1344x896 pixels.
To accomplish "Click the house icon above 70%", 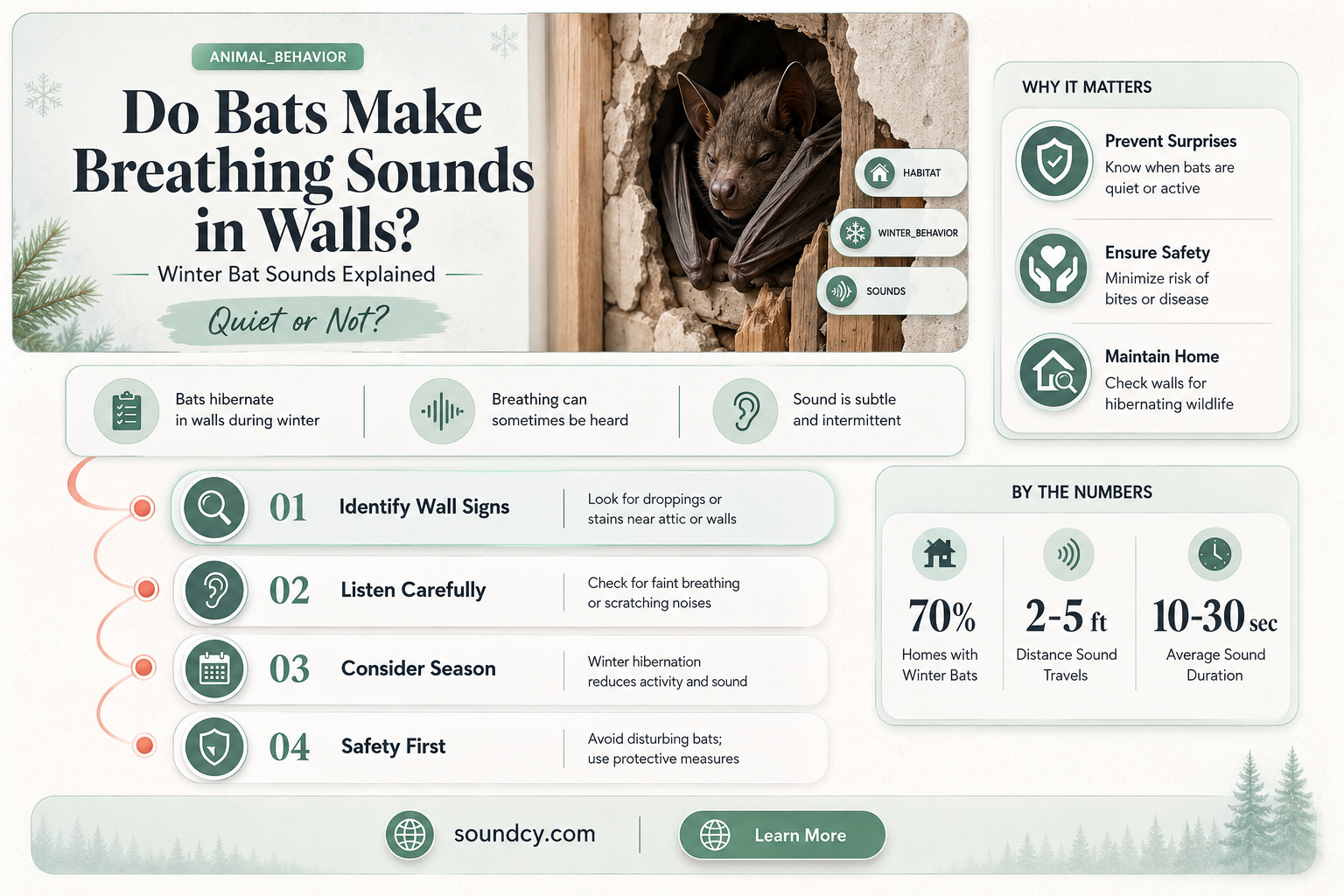I will click(940, 553).
